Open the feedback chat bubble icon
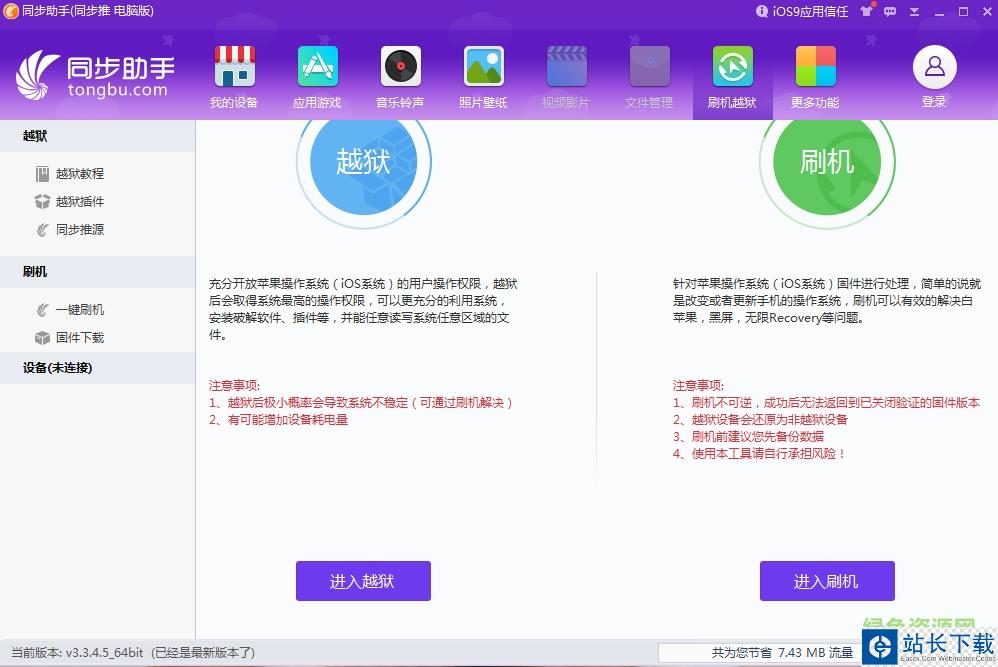 pyautogui.click(x=889, y=12)
